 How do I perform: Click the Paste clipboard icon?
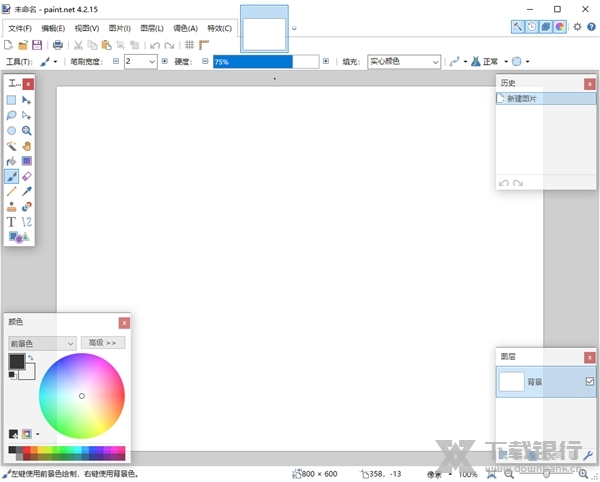[x=106, y=45]
